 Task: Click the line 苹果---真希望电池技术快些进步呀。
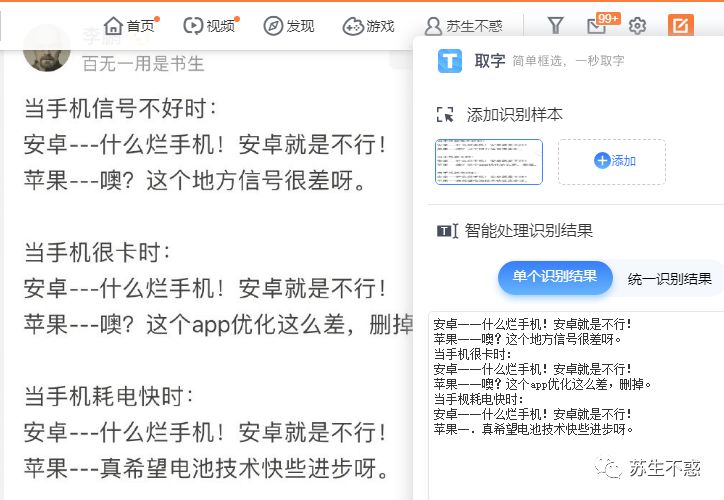click(207, 469)
